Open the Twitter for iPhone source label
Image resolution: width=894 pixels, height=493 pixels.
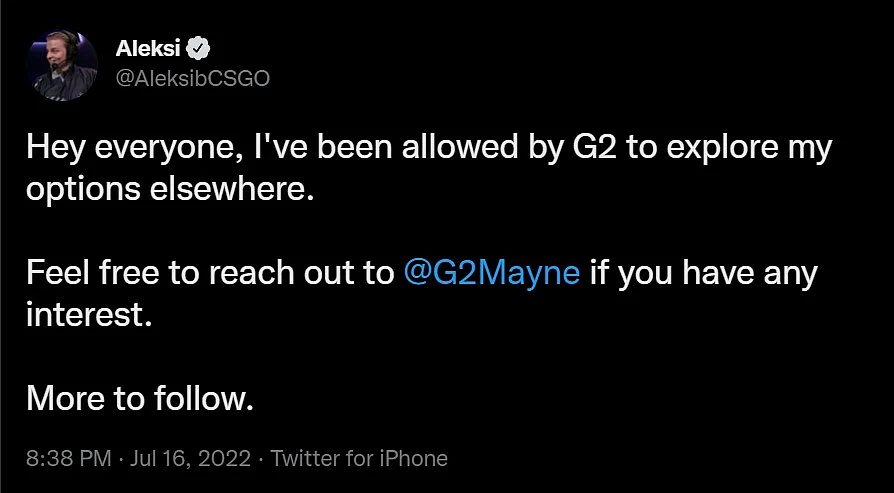coord(359,458)
